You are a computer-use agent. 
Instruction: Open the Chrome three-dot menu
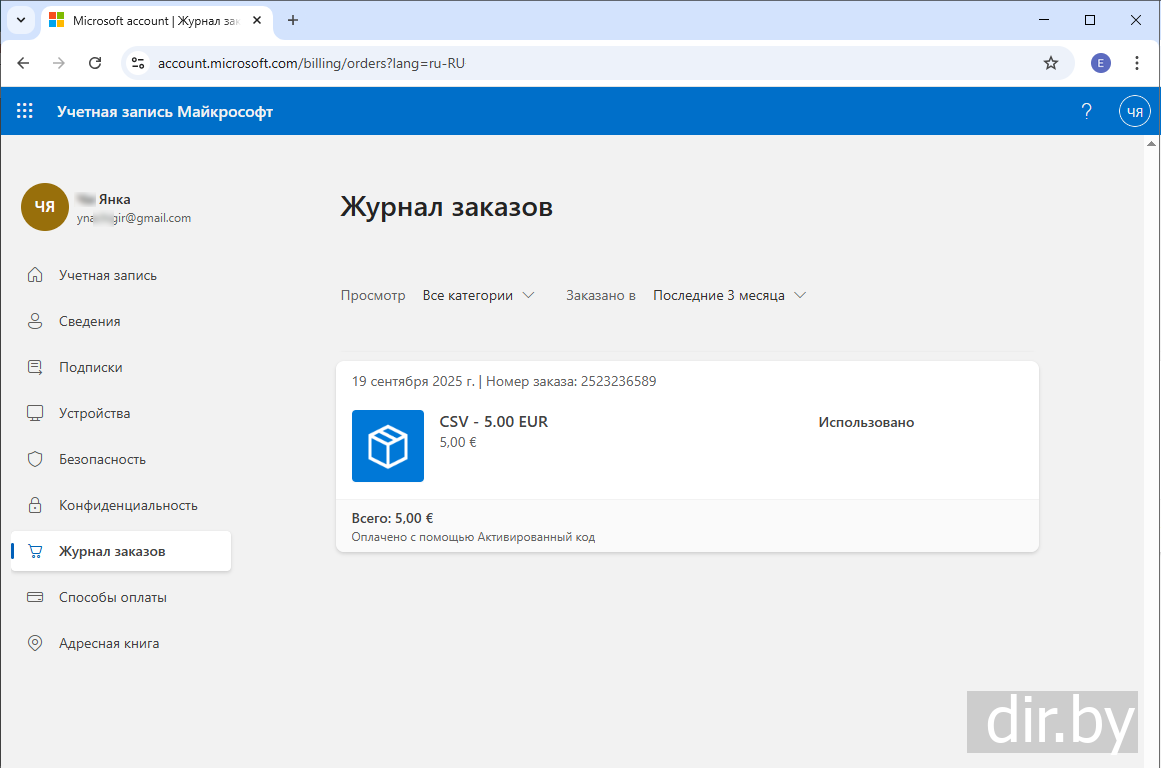click(1137, 63)
